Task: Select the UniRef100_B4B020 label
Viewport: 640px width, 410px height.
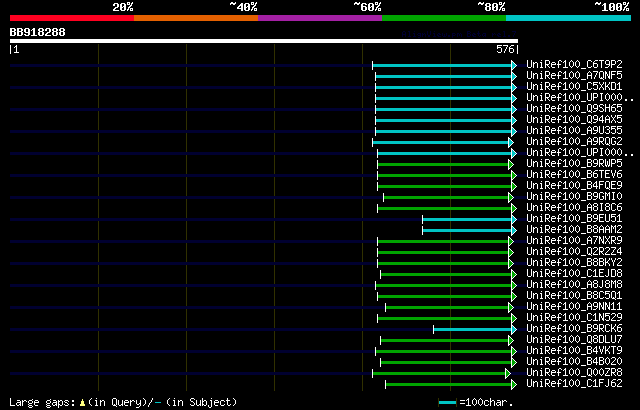Action: [x=574, y=362]
